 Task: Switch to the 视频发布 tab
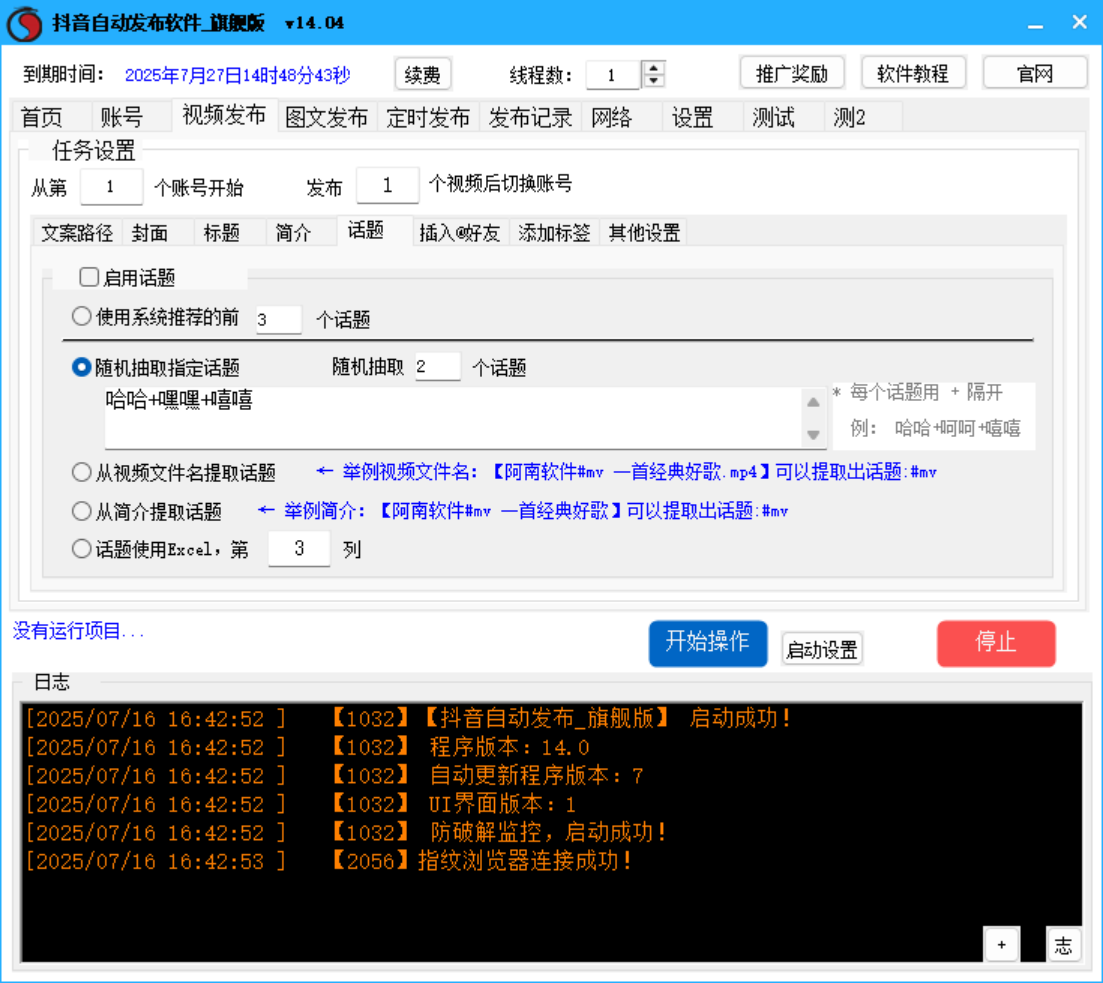224,115
